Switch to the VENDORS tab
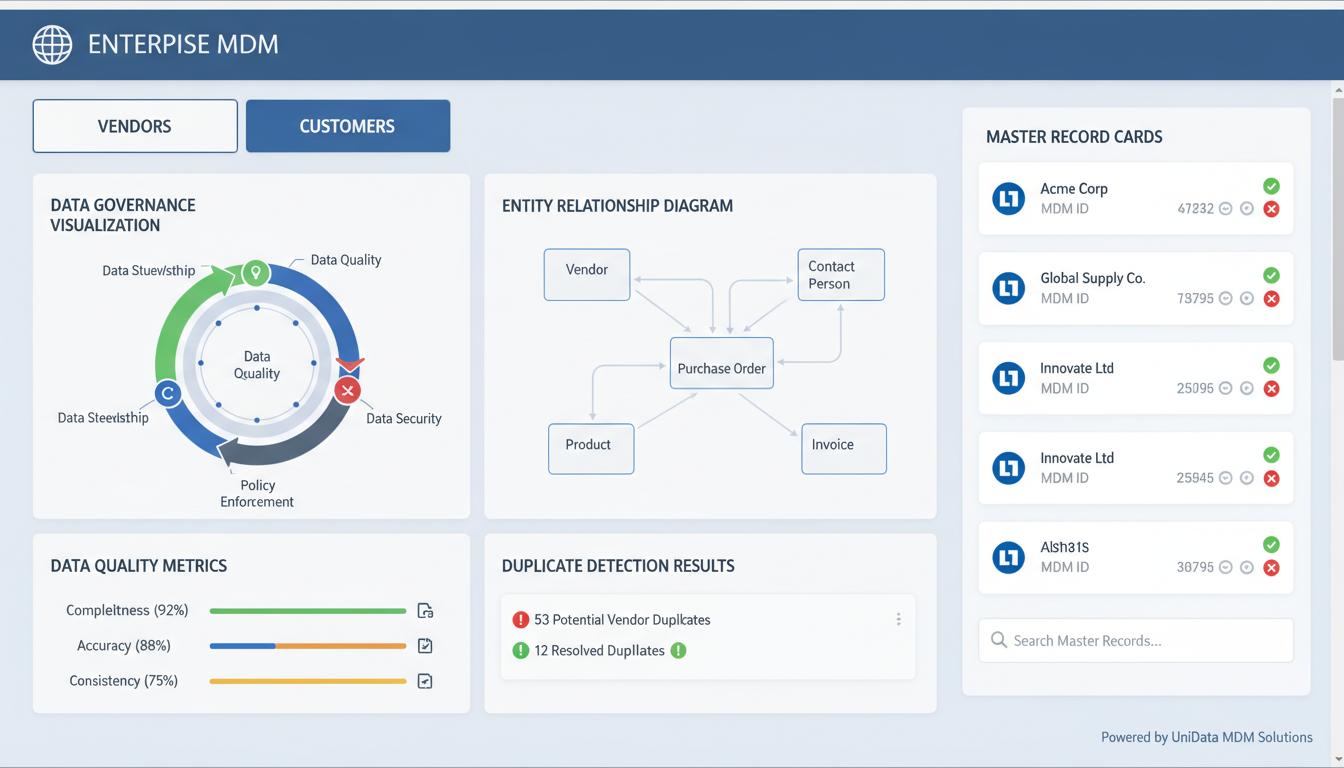 (135, 126)
